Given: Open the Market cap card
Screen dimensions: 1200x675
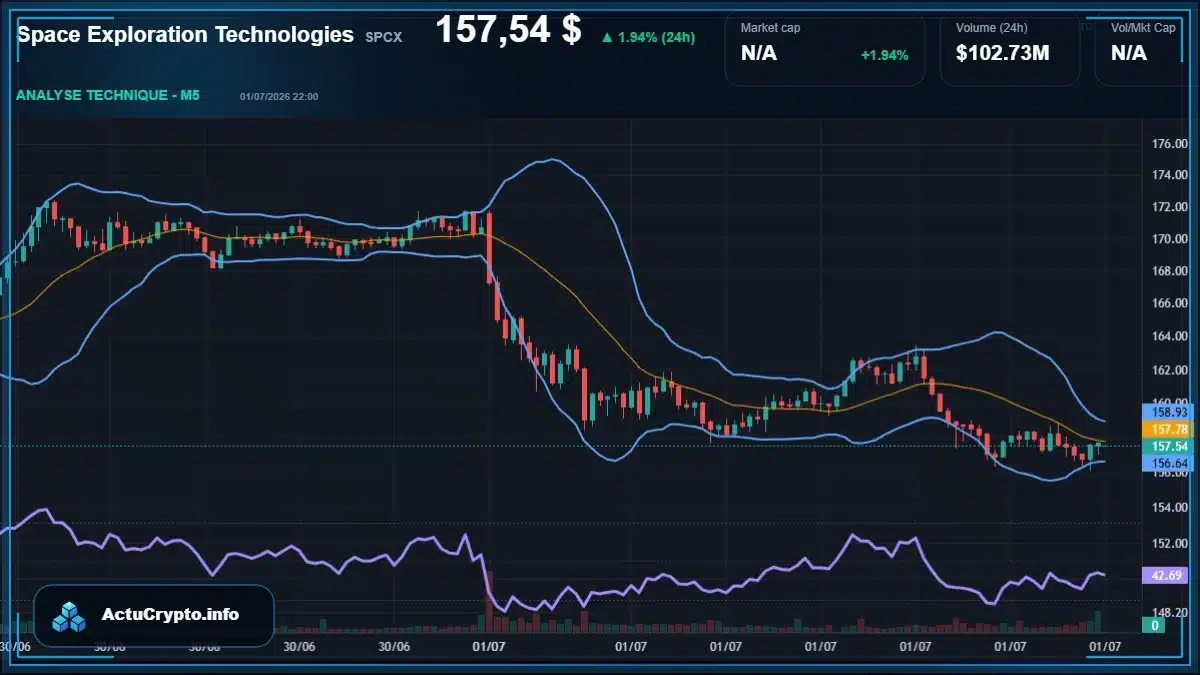Looking at the screenshot, I should point(825,50).
